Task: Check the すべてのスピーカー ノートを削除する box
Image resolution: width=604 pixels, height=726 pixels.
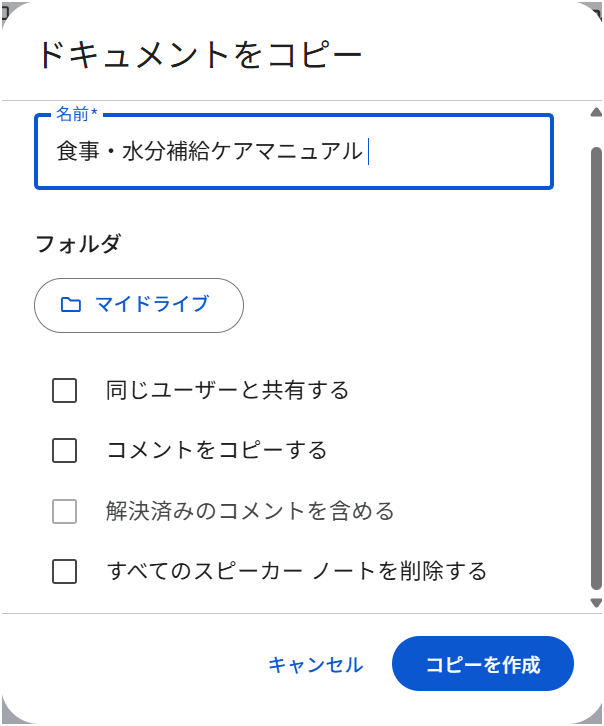Action: (x=65, y=572)
